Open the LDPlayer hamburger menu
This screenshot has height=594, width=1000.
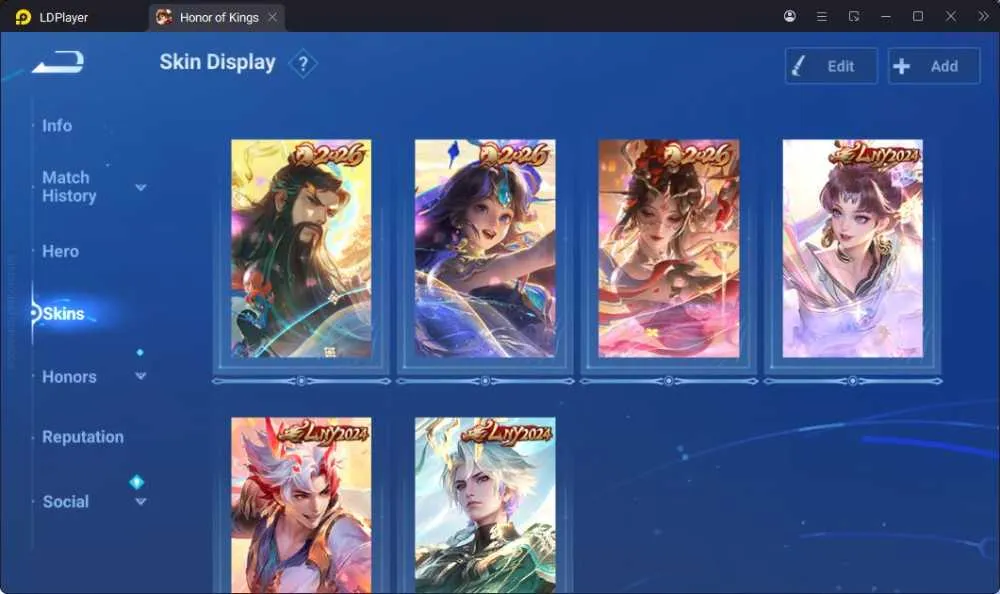822,17
